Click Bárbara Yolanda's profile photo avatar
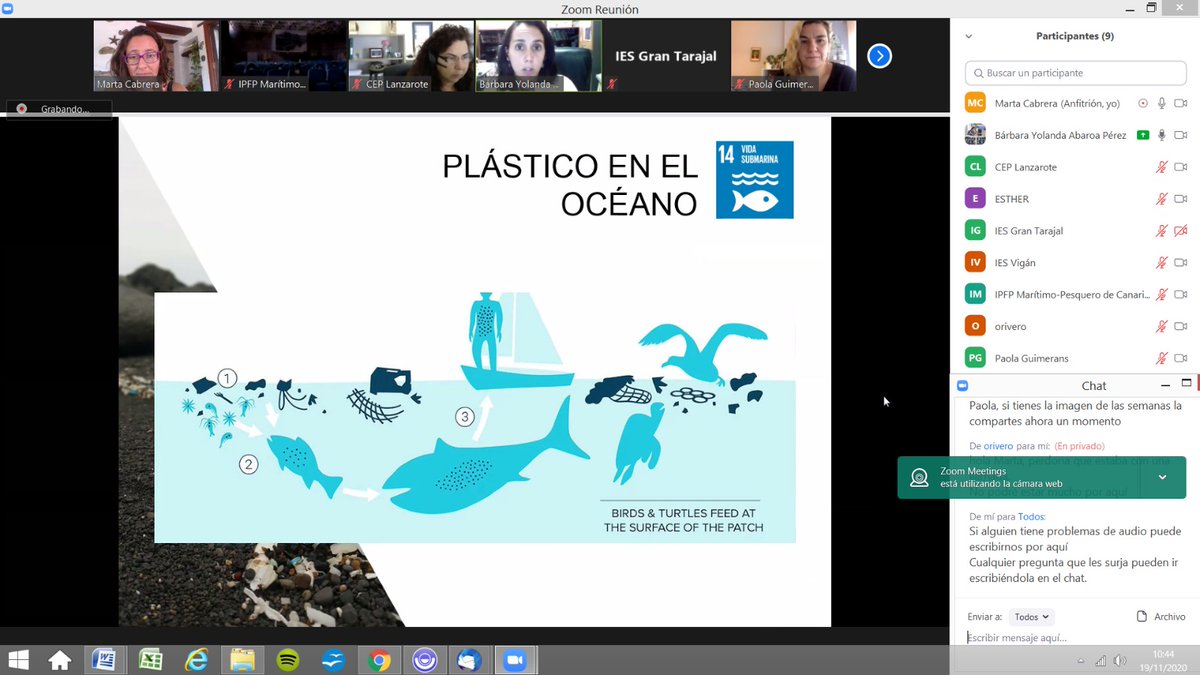This screenshot has width=1200, height=675. (x=976, y=135)
